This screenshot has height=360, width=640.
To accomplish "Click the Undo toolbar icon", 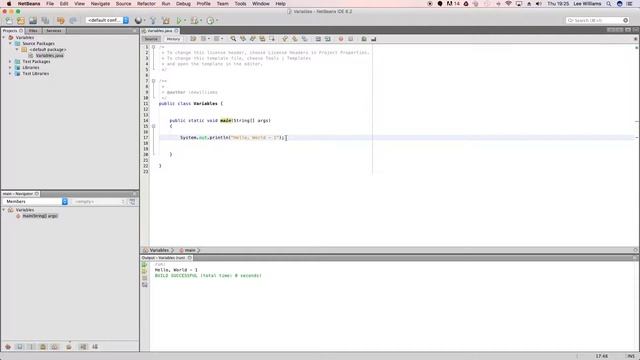I will pyautogui.click(x=61, y=20).
